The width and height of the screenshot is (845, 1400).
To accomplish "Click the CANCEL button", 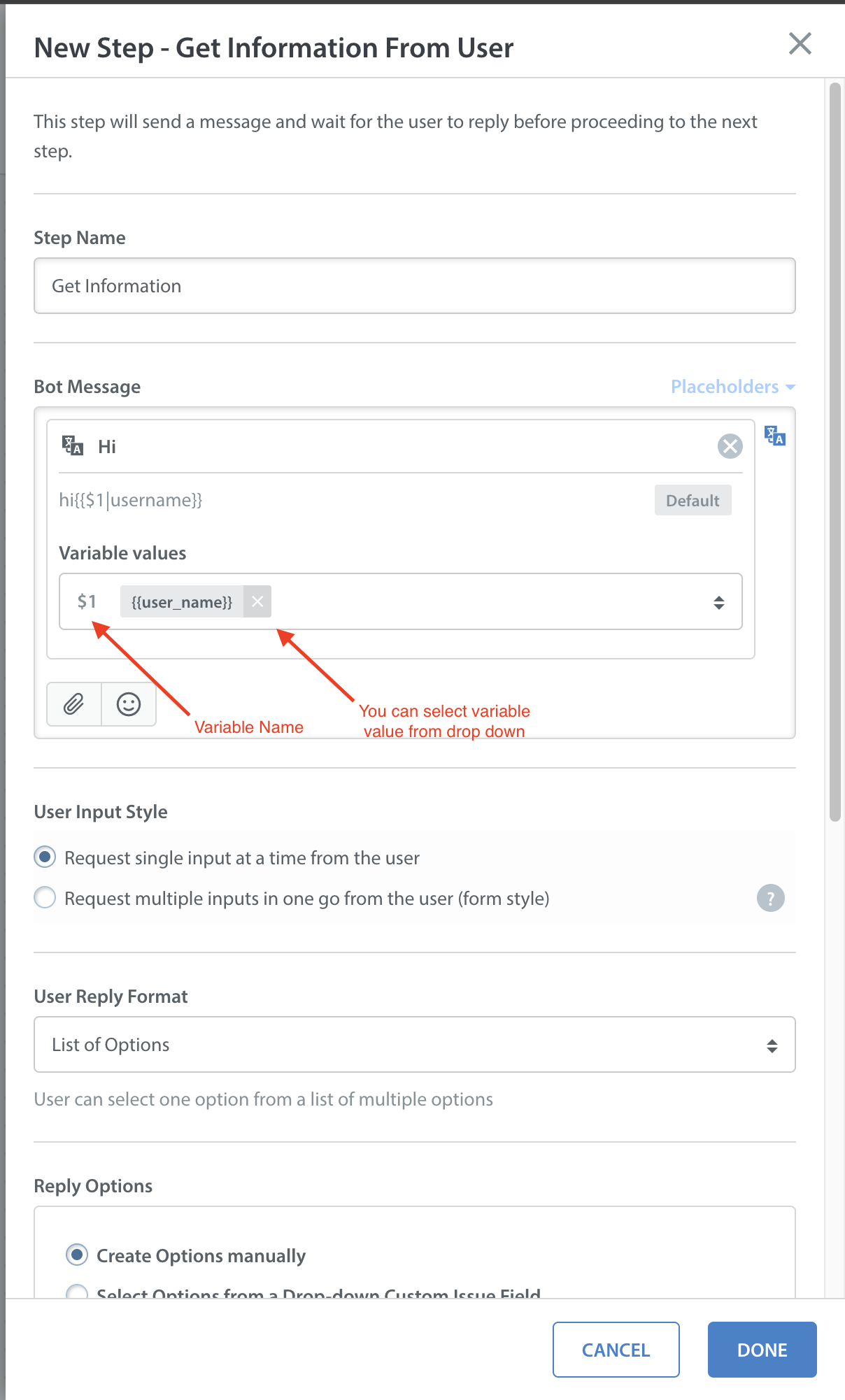I will pyautogui.click(x=616, y=1350).
